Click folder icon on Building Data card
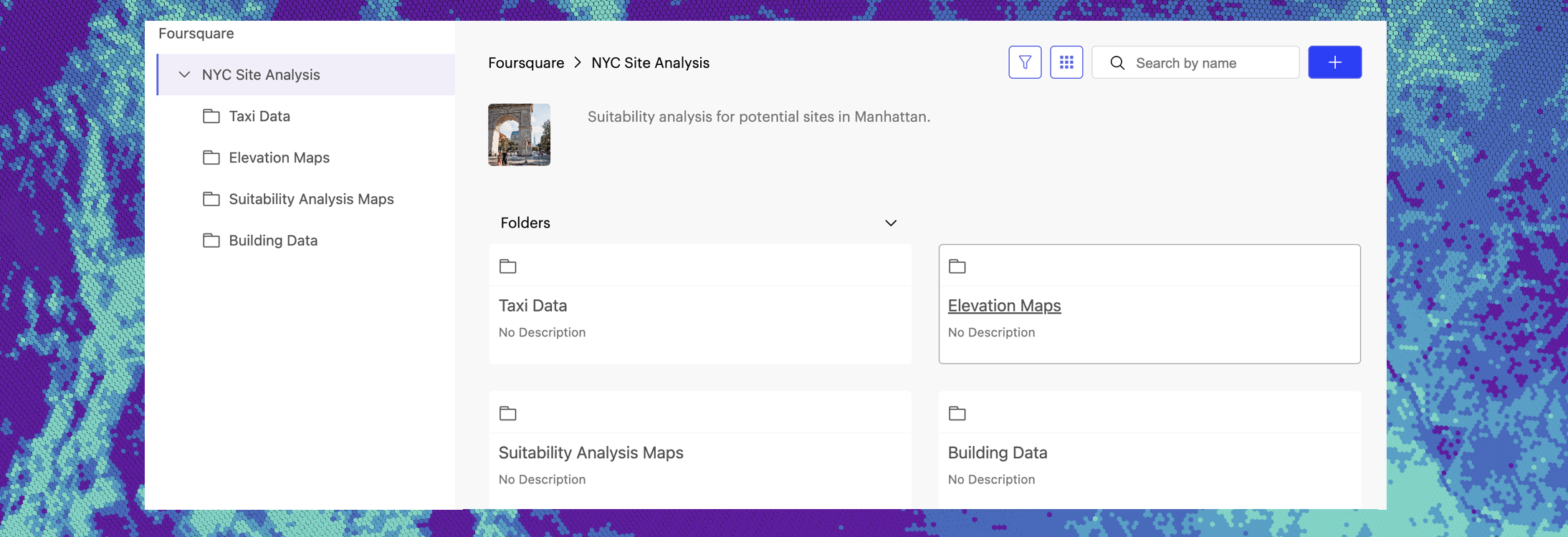The width and height of the screenshot is (1568, 537). pyautogui.click(x=957, y=413)
